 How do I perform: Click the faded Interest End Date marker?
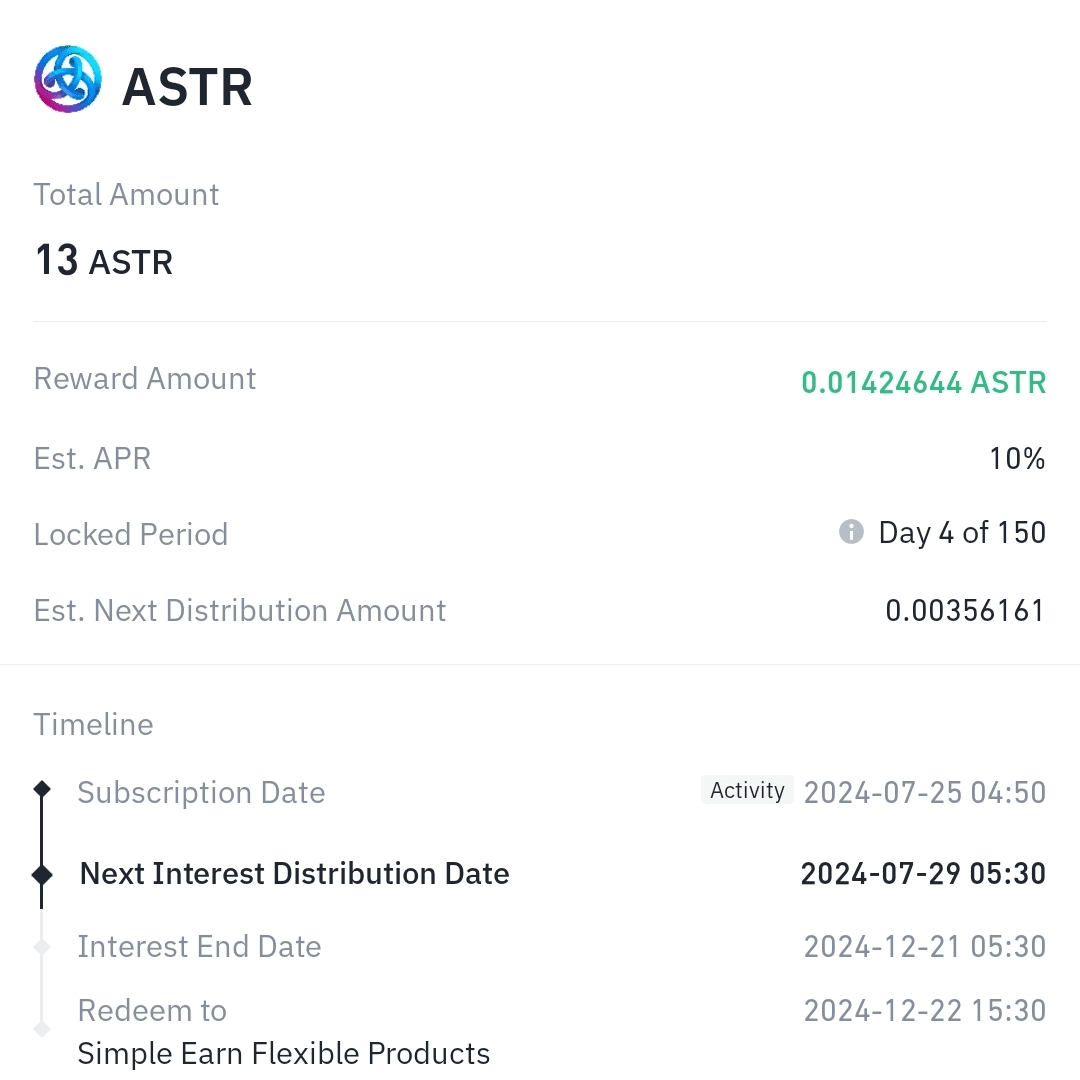point(42,946)
